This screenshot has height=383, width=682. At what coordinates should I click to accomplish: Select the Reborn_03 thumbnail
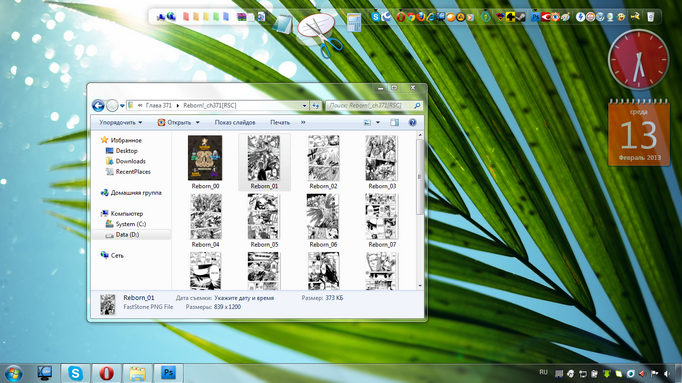(x=381, y=158)
